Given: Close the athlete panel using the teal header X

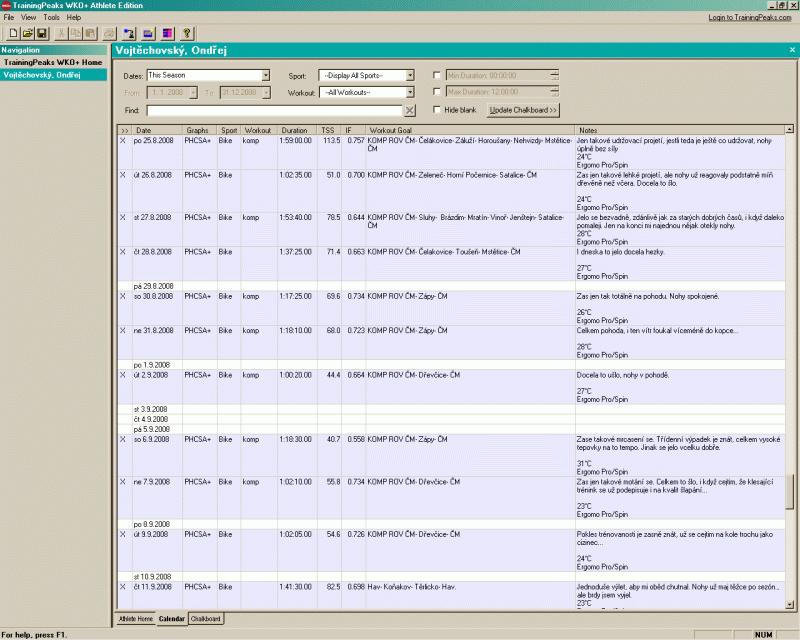Looking at the screenshot, I should point(792,50).
